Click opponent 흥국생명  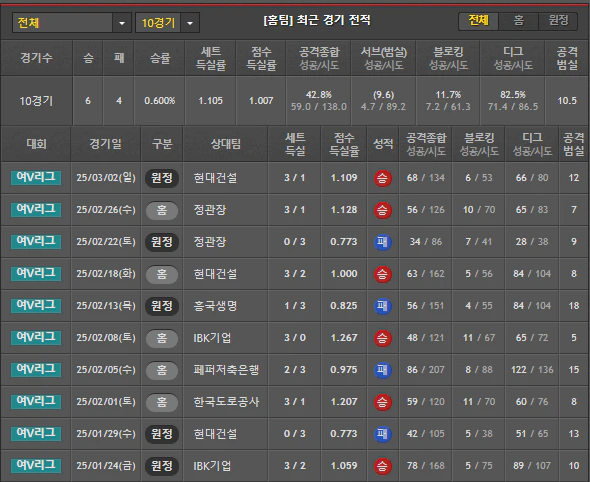tap(215, 306)
